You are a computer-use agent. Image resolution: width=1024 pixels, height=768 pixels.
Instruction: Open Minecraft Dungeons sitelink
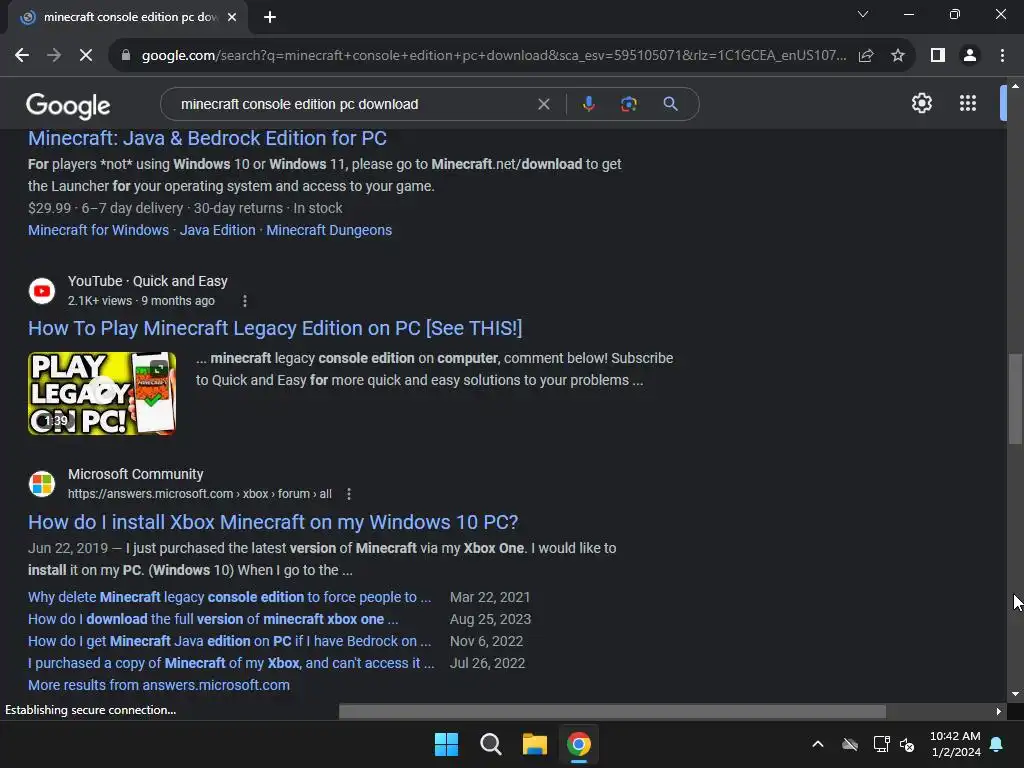(x=329, y=231)
